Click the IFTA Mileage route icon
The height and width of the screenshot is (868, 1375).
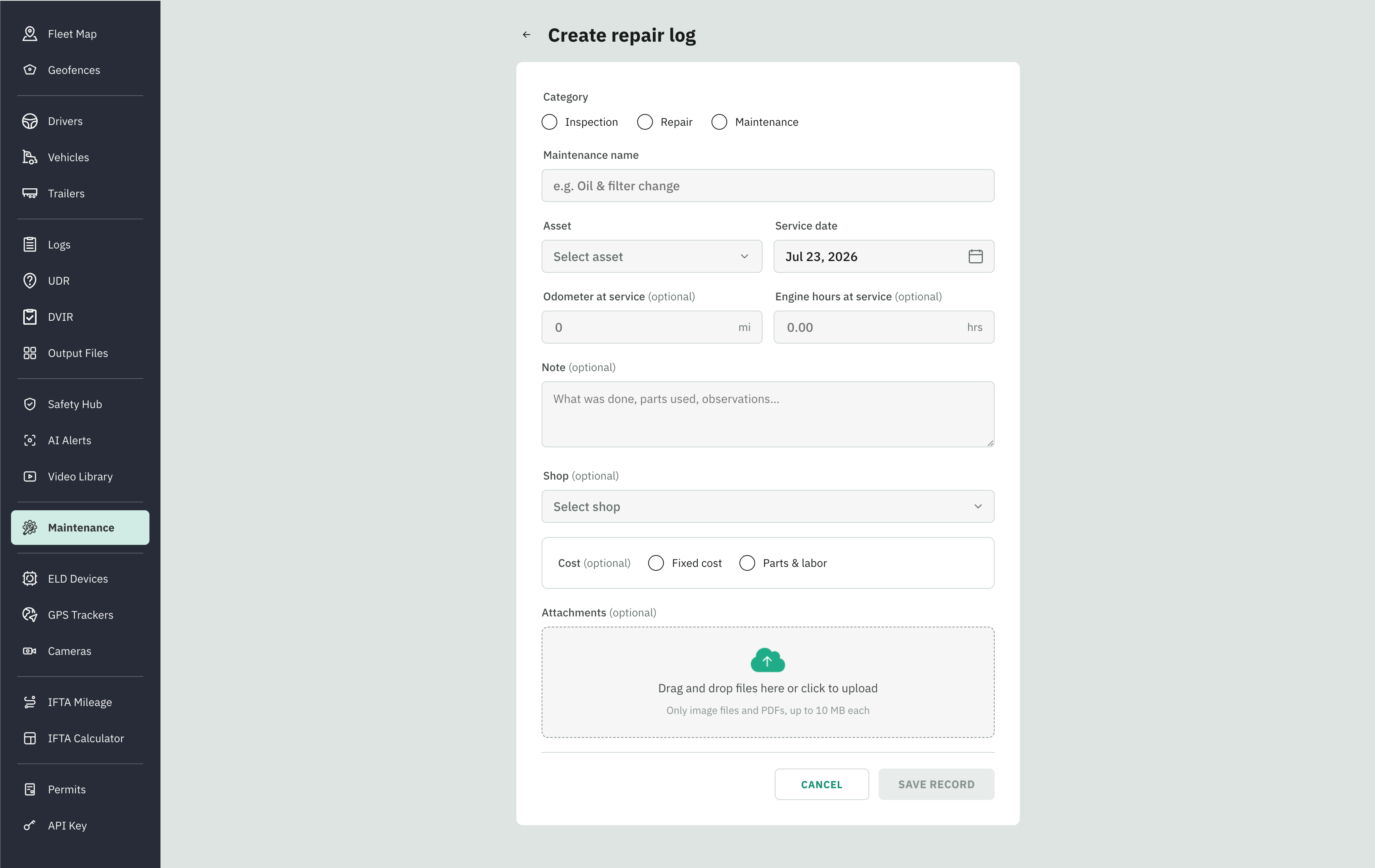[29, 702]
